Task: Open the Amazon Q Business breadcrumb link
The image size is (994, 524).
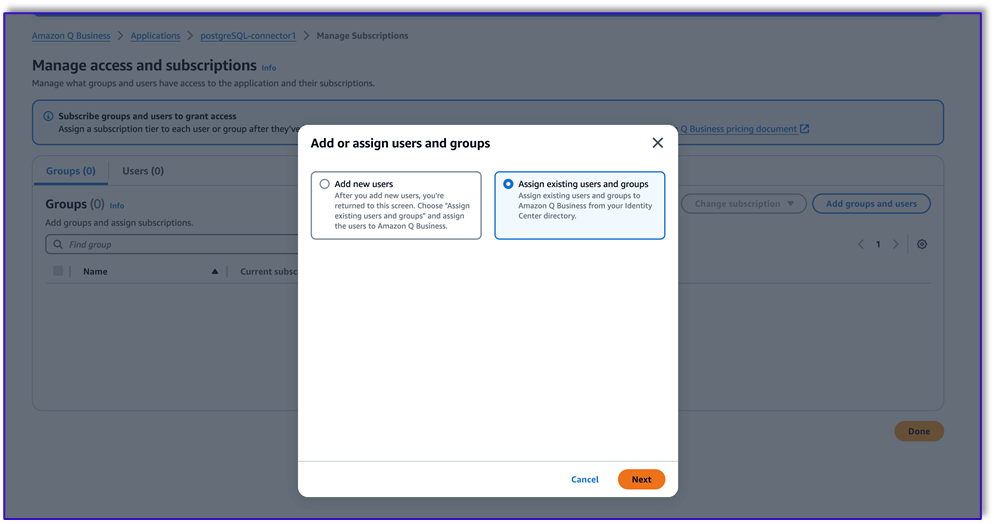Action: pos(71,36)
